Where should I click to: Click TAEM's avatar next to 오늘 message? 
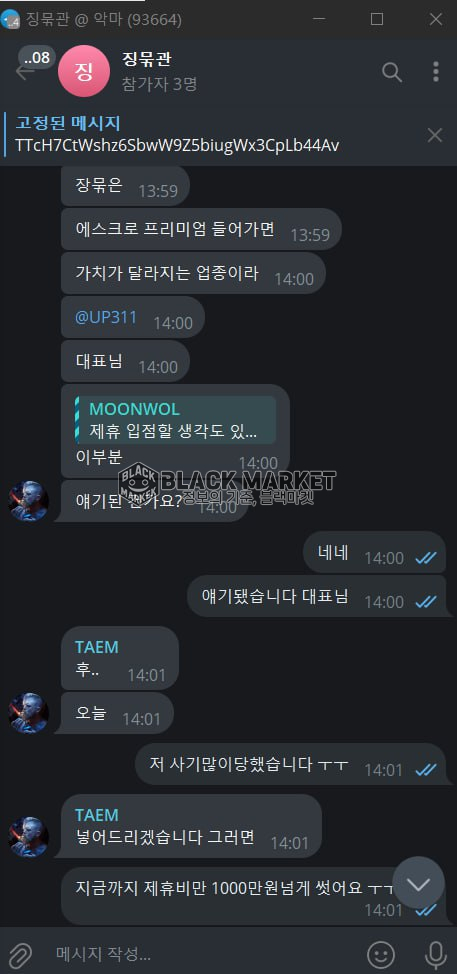pyautogui.click(x=29, y=713)
